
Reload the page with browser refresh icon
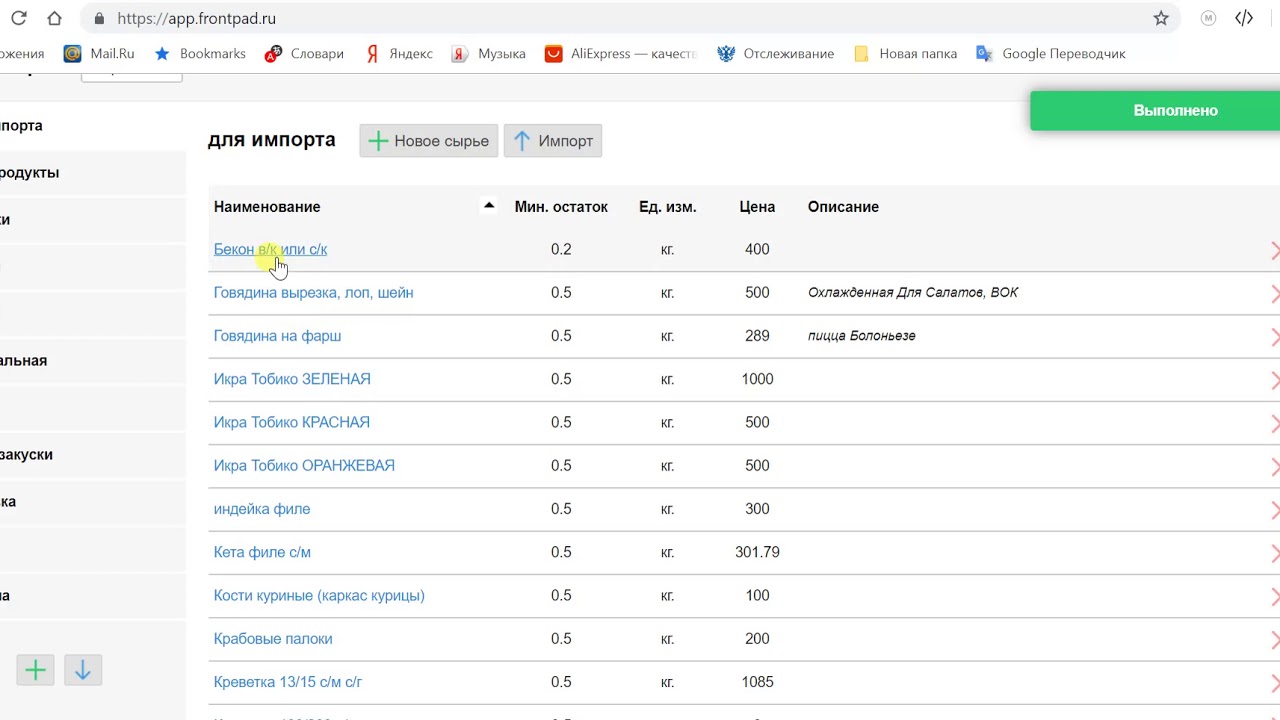[x=18, y=18]
